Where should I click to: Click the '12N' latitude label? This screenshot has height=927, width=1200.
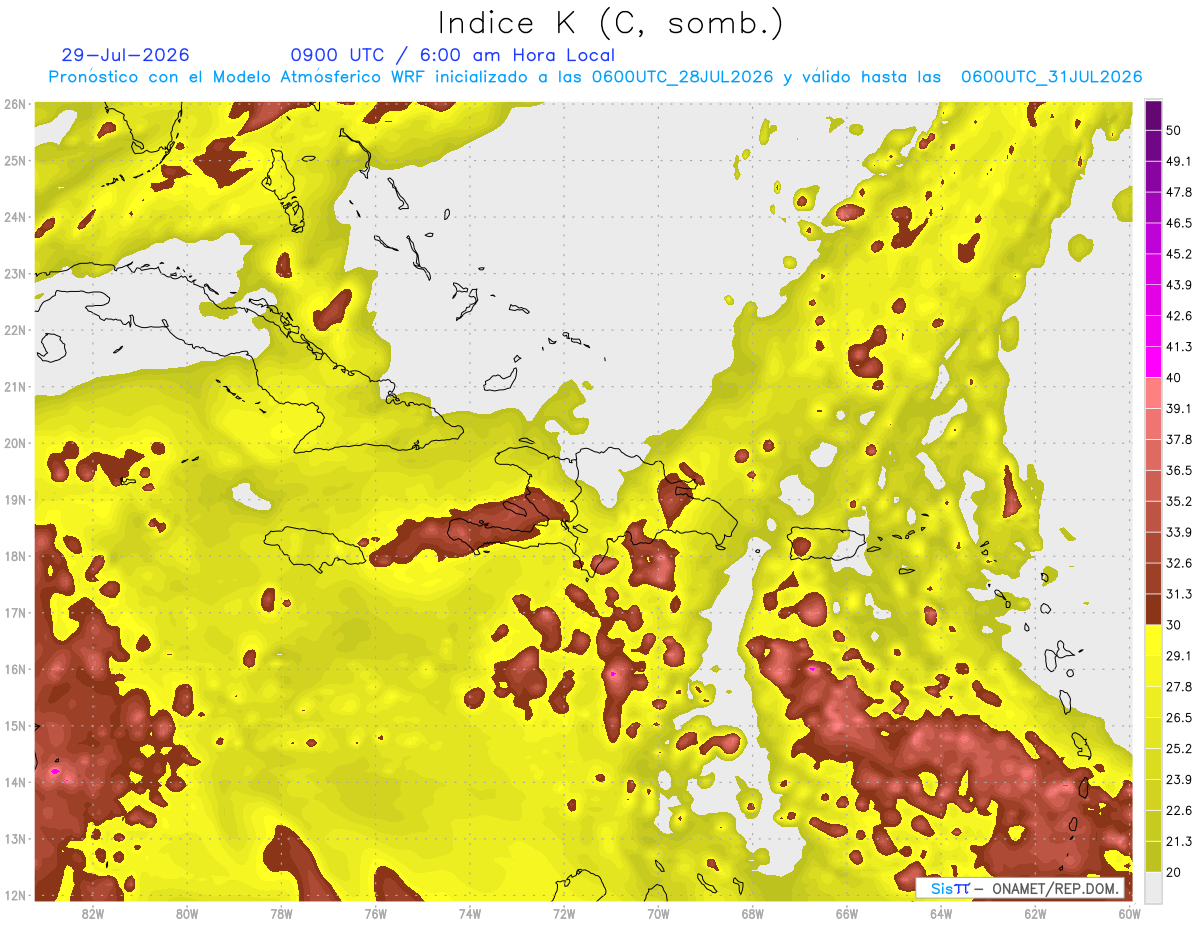tap(15, 895)
